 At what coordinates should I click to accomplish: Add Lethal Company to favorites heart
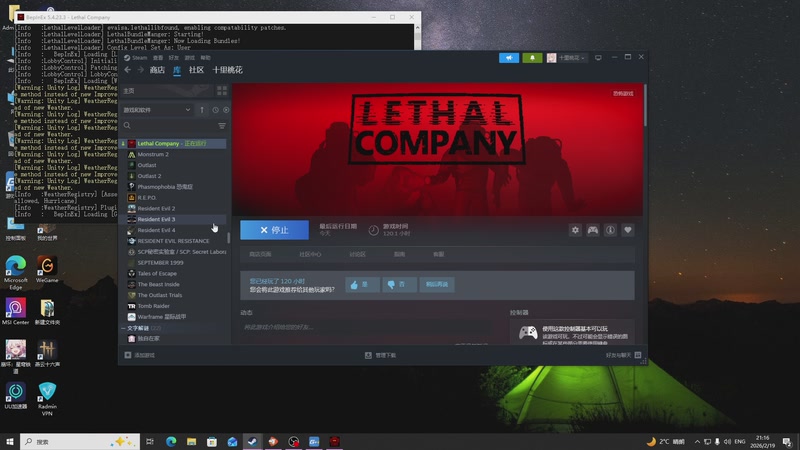coord(628,230)
